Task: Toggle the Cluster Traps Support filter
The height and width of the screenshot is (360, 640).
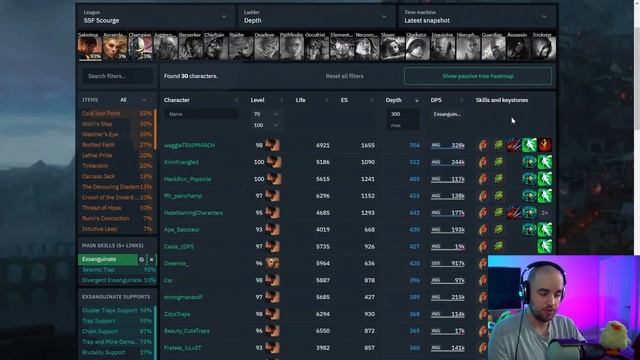Action: coord(117,310)
